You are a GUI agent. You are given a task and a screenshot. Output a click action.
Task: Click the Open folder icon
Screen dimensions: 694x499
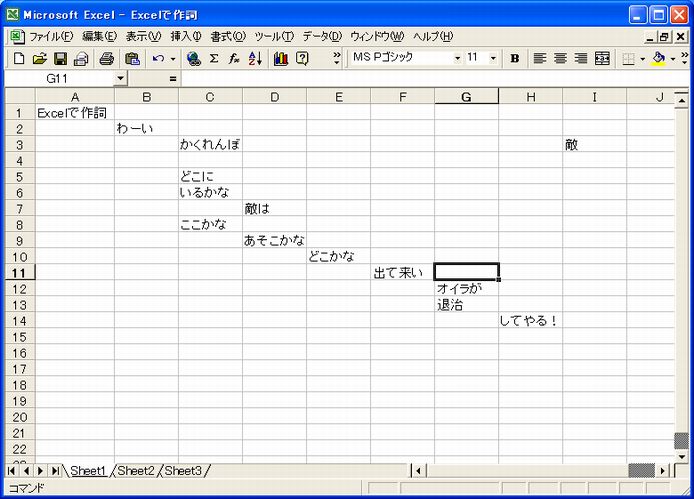click(x=39, y=58)
